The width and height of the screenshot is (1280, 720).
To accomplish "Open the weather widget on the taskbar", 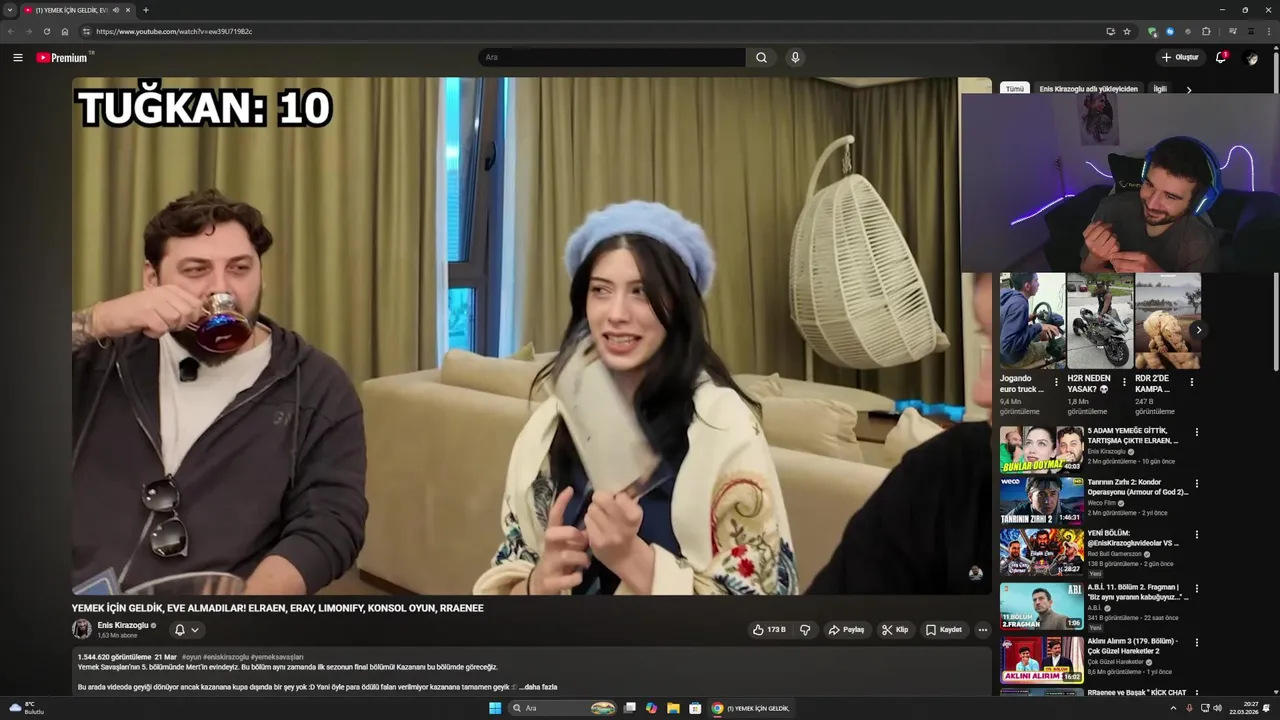I will click(27, 708).
